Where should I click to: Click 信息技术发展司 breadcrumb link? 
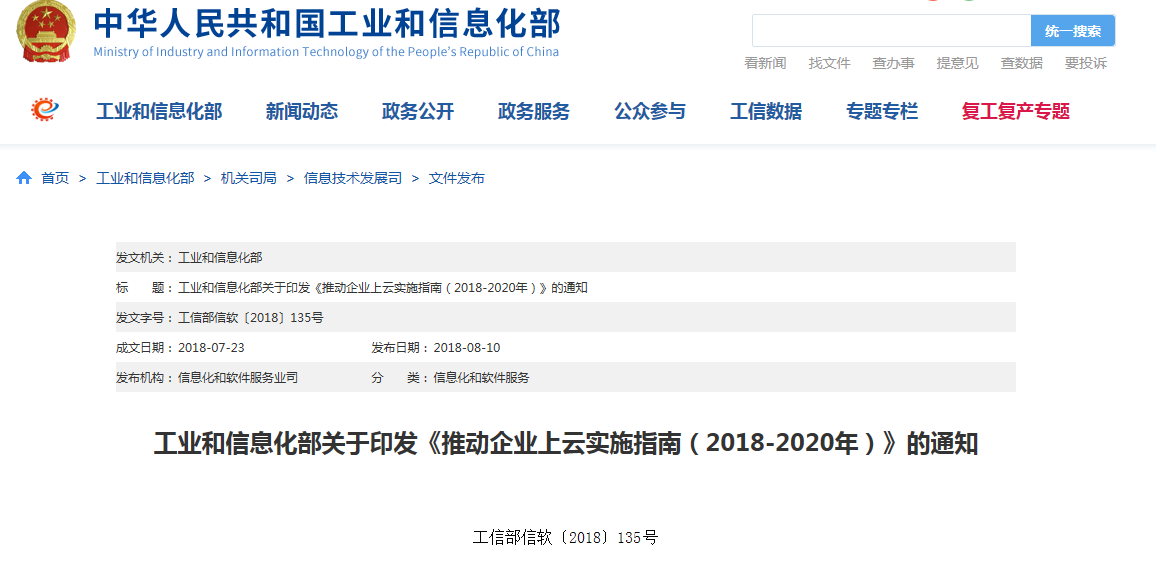[x=353, y=178]
